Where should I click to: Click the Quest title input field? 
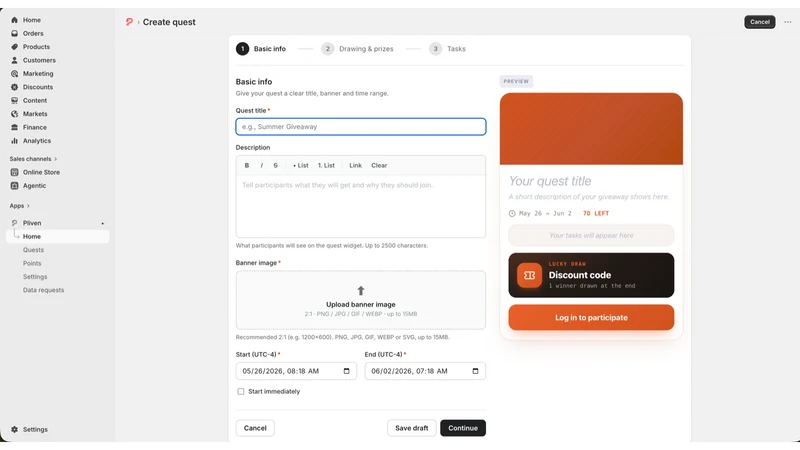361,127
